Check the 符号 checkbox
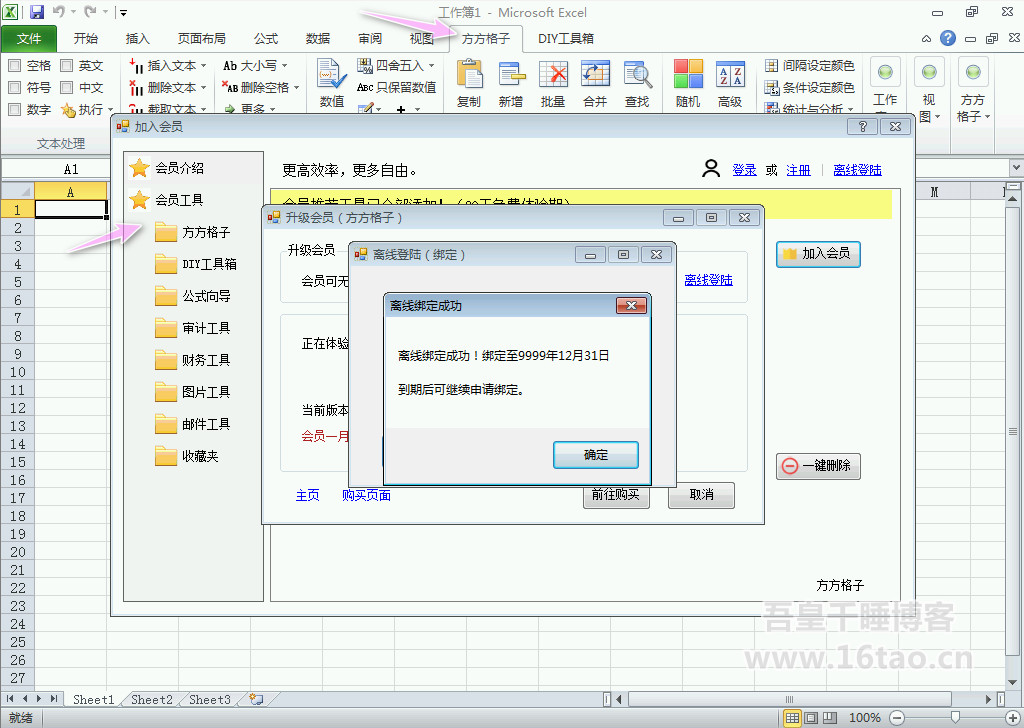Image resolution: width=1024 pixels, height=728 pixels. 15,87
